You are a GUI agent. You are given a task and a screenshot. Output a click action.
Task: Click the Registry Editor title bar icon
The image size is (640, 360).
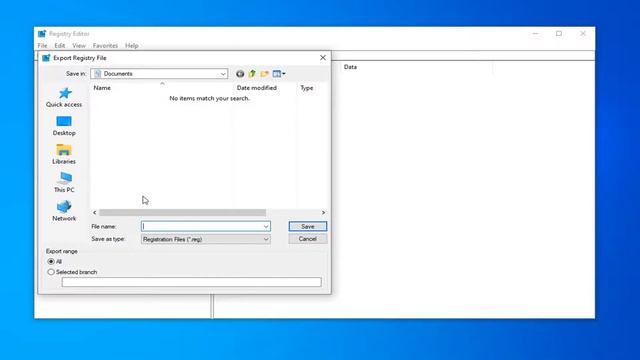pyautogui.click(x=42, y=34)
